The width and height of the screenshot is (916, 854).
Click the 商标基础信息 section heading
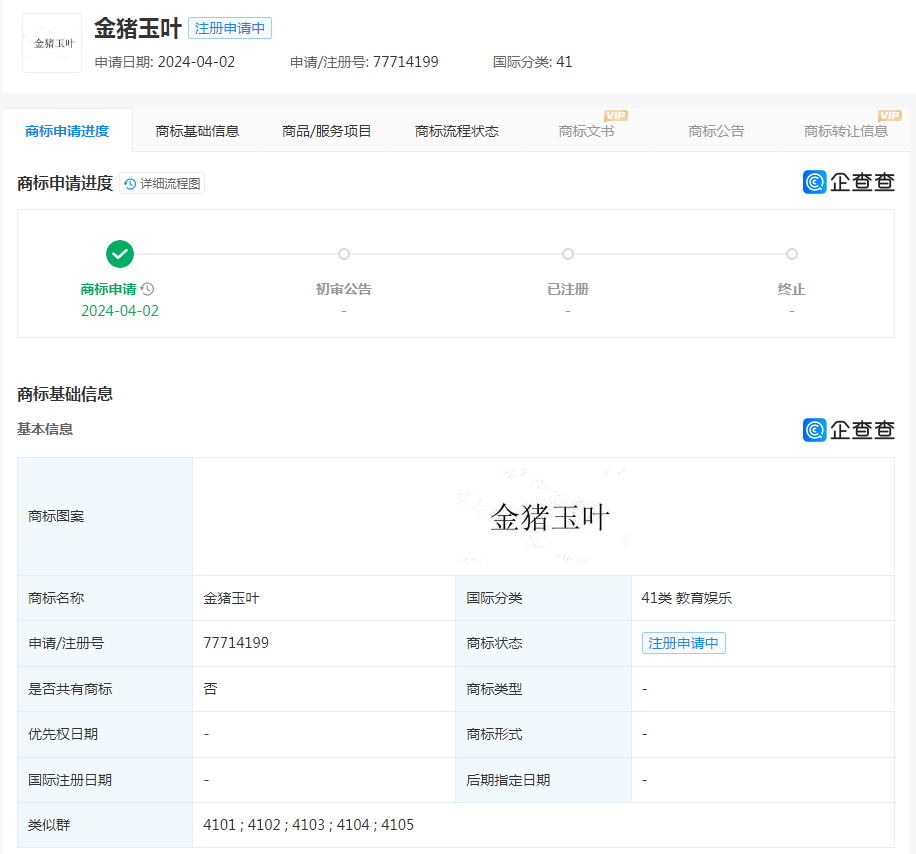click(65, 394)
